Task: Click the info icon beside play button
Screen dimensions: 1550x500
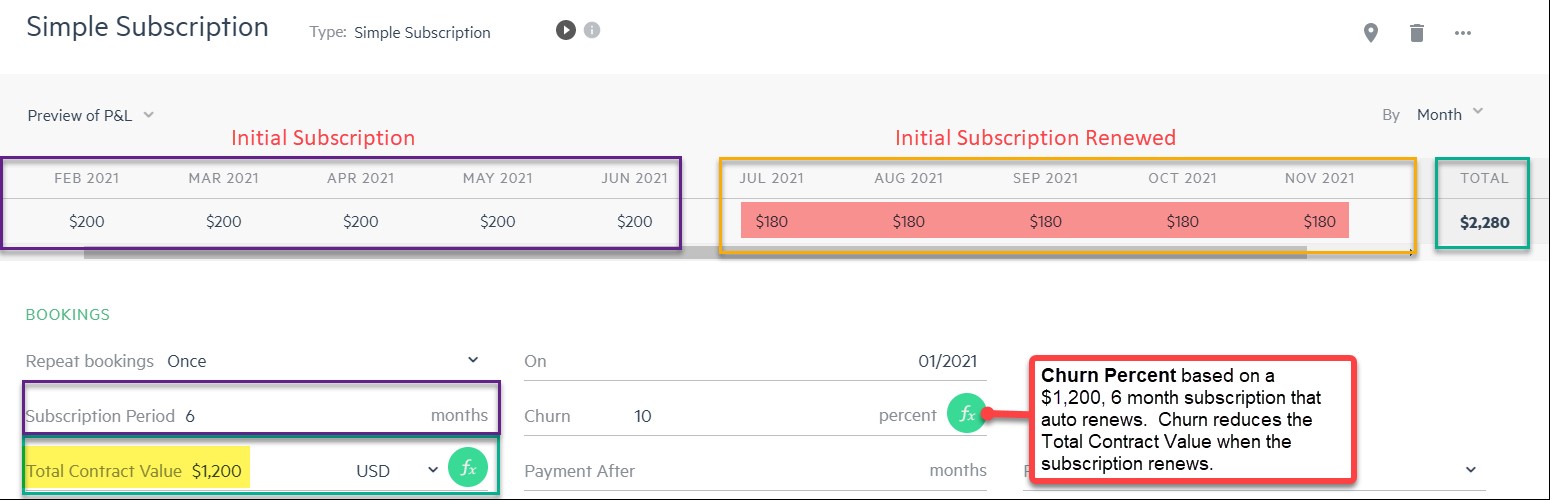Action: (x=592, y=30)
